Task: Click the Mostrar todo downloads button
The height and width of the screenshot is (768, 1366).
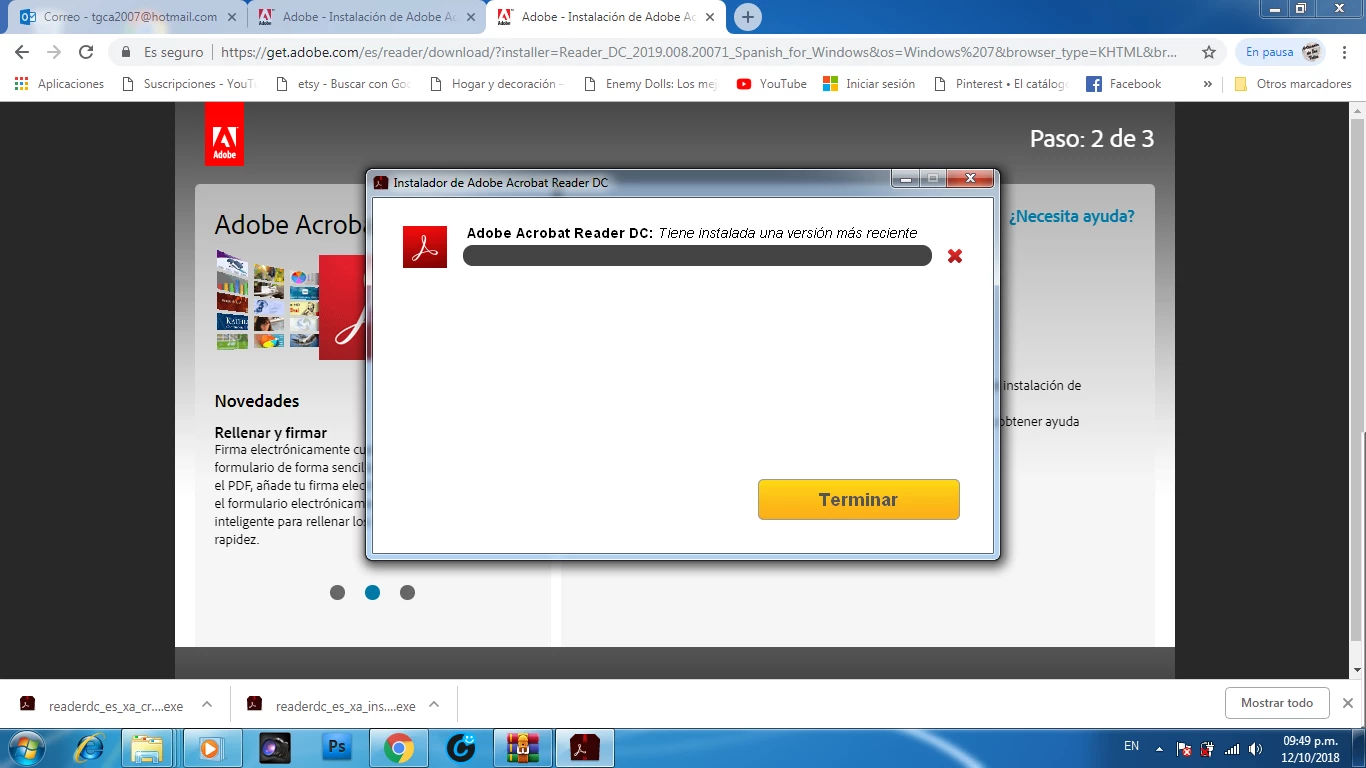Action: tap(1277, 703)
